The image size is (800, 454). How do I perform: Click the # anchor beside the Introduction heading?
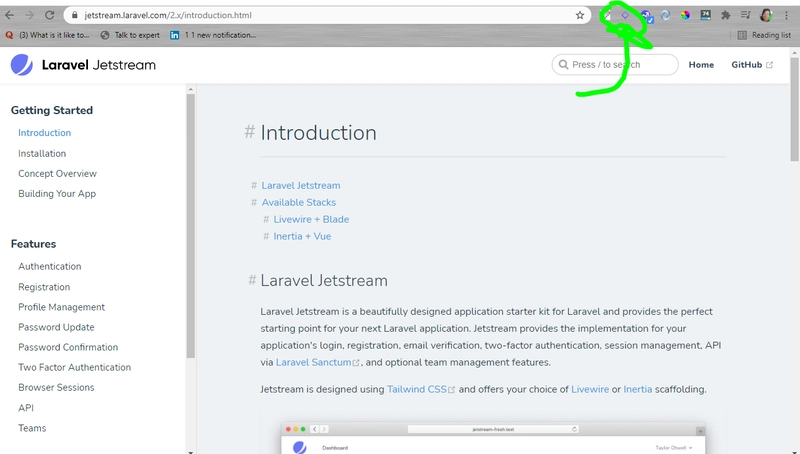(249, 132)
